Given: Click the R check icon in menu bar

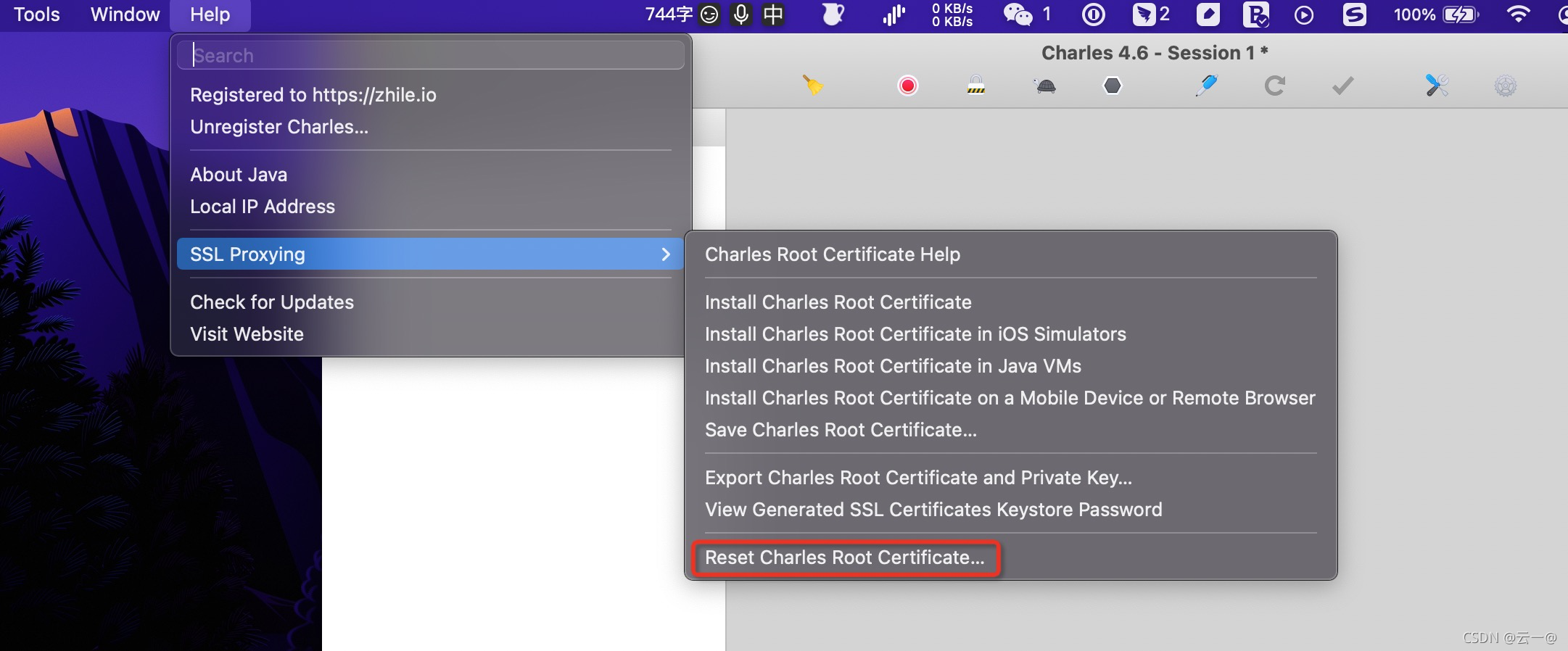Looking at the screenshot, I should (x=1256, y=14).
